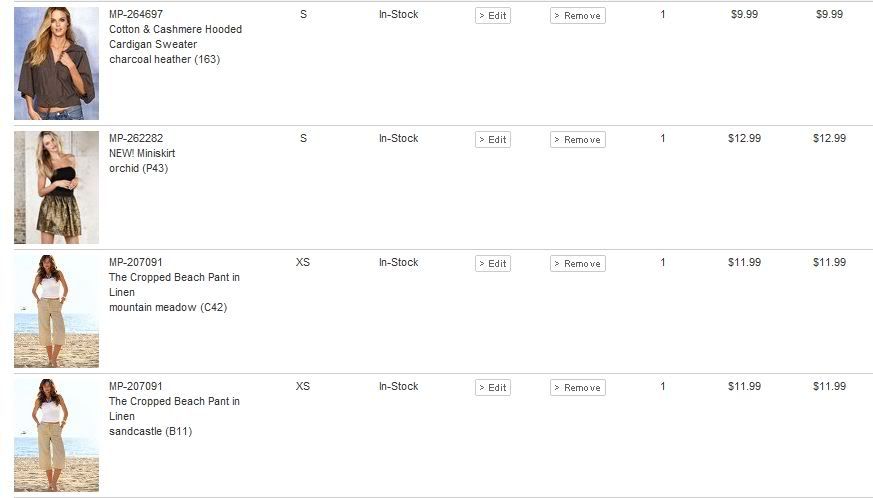Edit the mountain meadow Cropped Beach Pant
The width and height of the screenshot is (873, 498).
(493, 263)
